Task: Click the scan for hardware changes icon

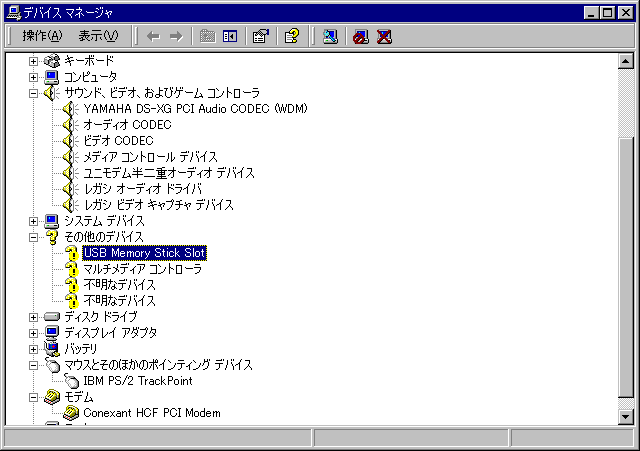Action: click(x=330, y=37)
